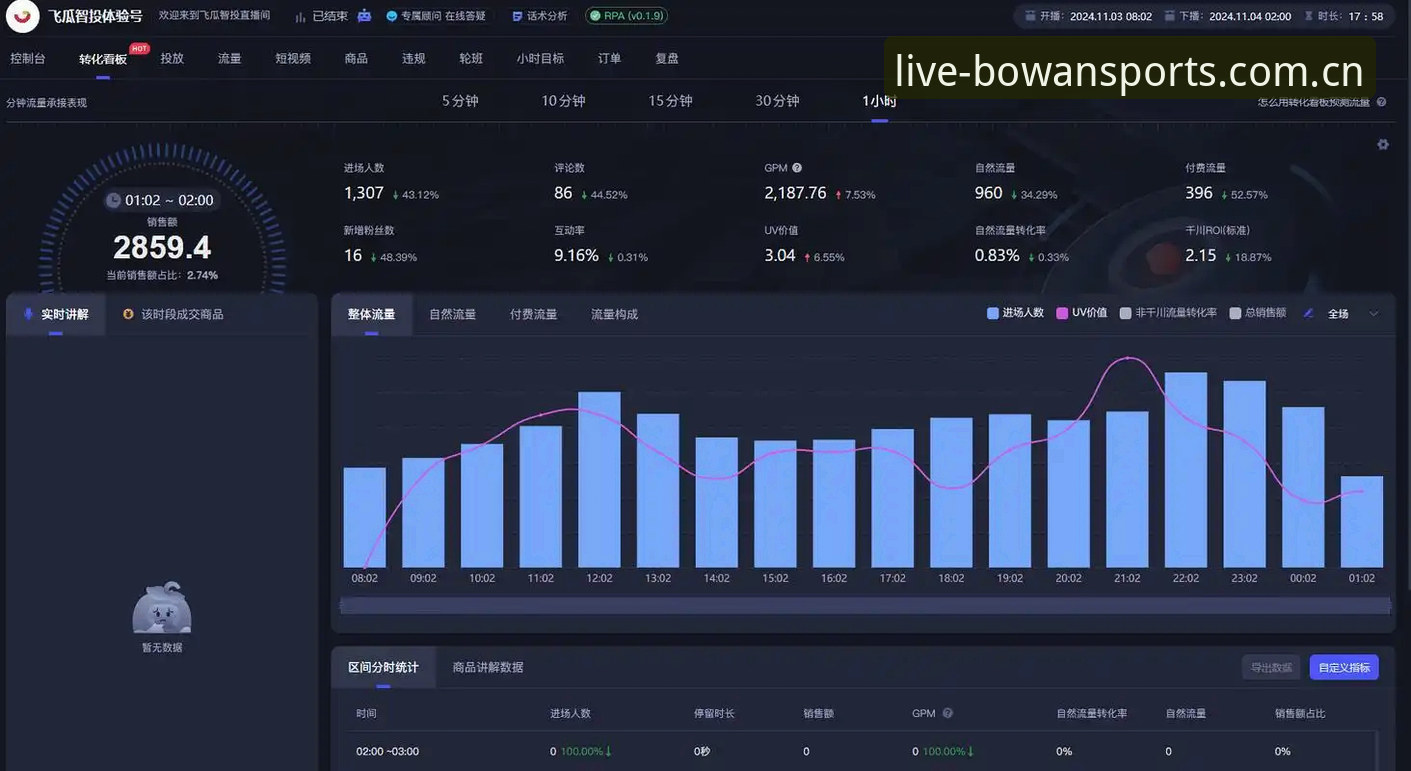Enable 非千川流量转化率 series in legend
1411x771 pixels.
click(1168, 313)
